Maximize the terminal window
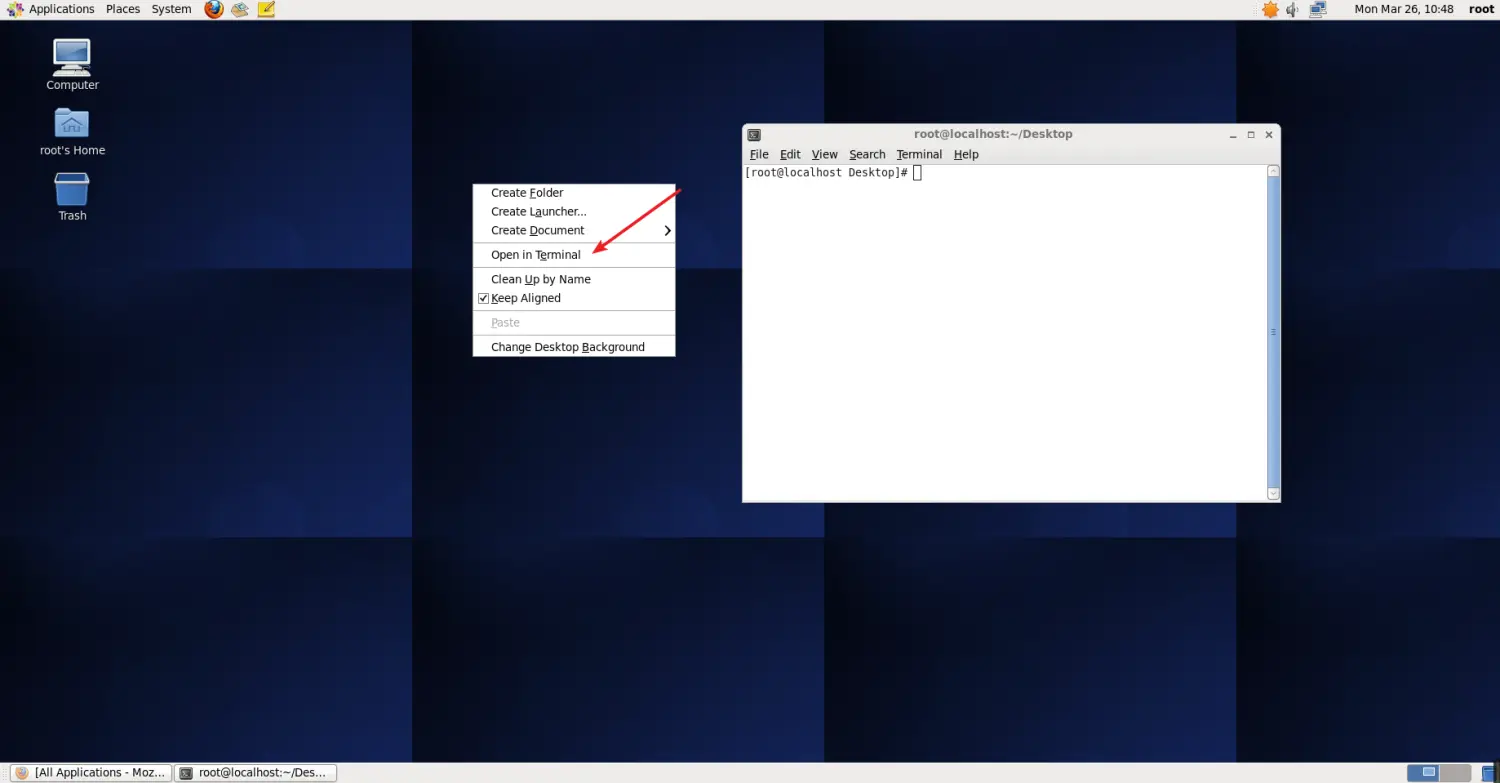1500x783 pixels. (1251, 134)
